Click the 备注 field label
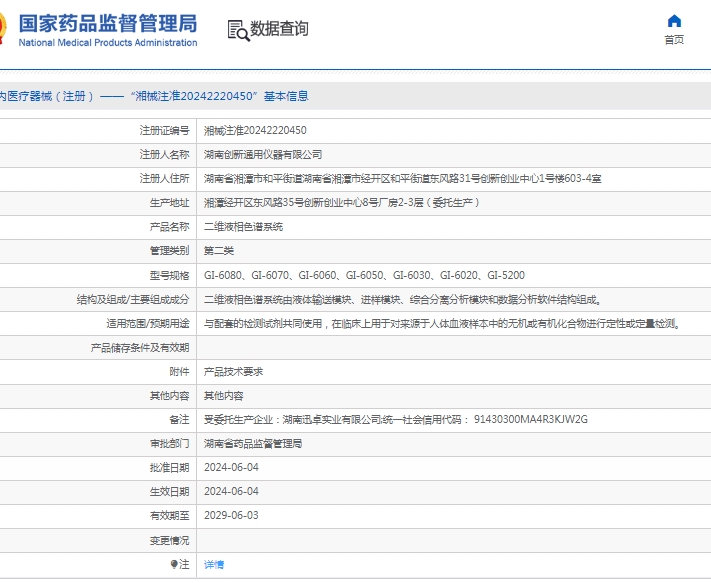The width and height of the screenshot is (711, 583). [179, 420]
